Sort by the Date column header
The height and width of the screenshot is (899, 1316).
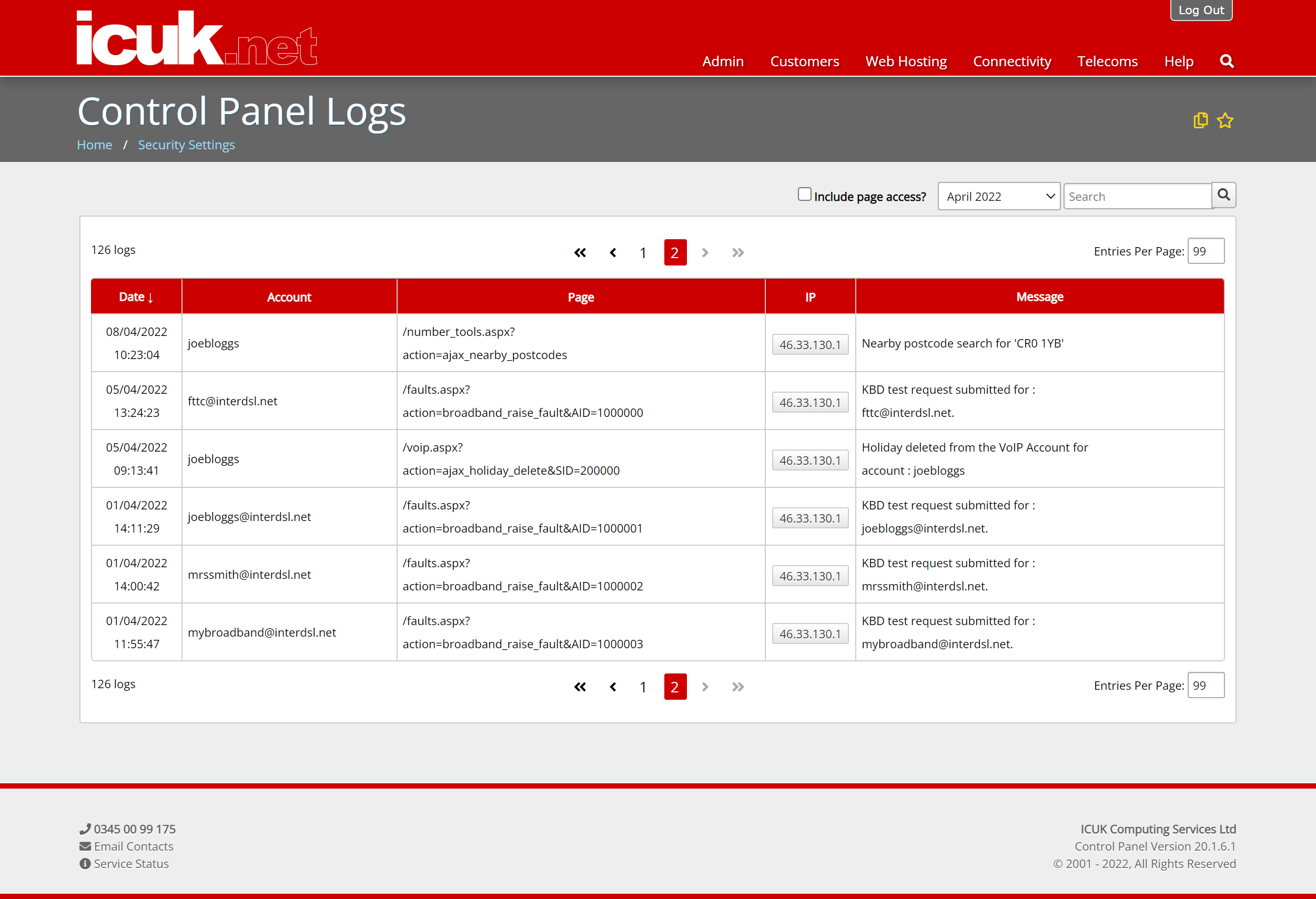click(136, 297)
